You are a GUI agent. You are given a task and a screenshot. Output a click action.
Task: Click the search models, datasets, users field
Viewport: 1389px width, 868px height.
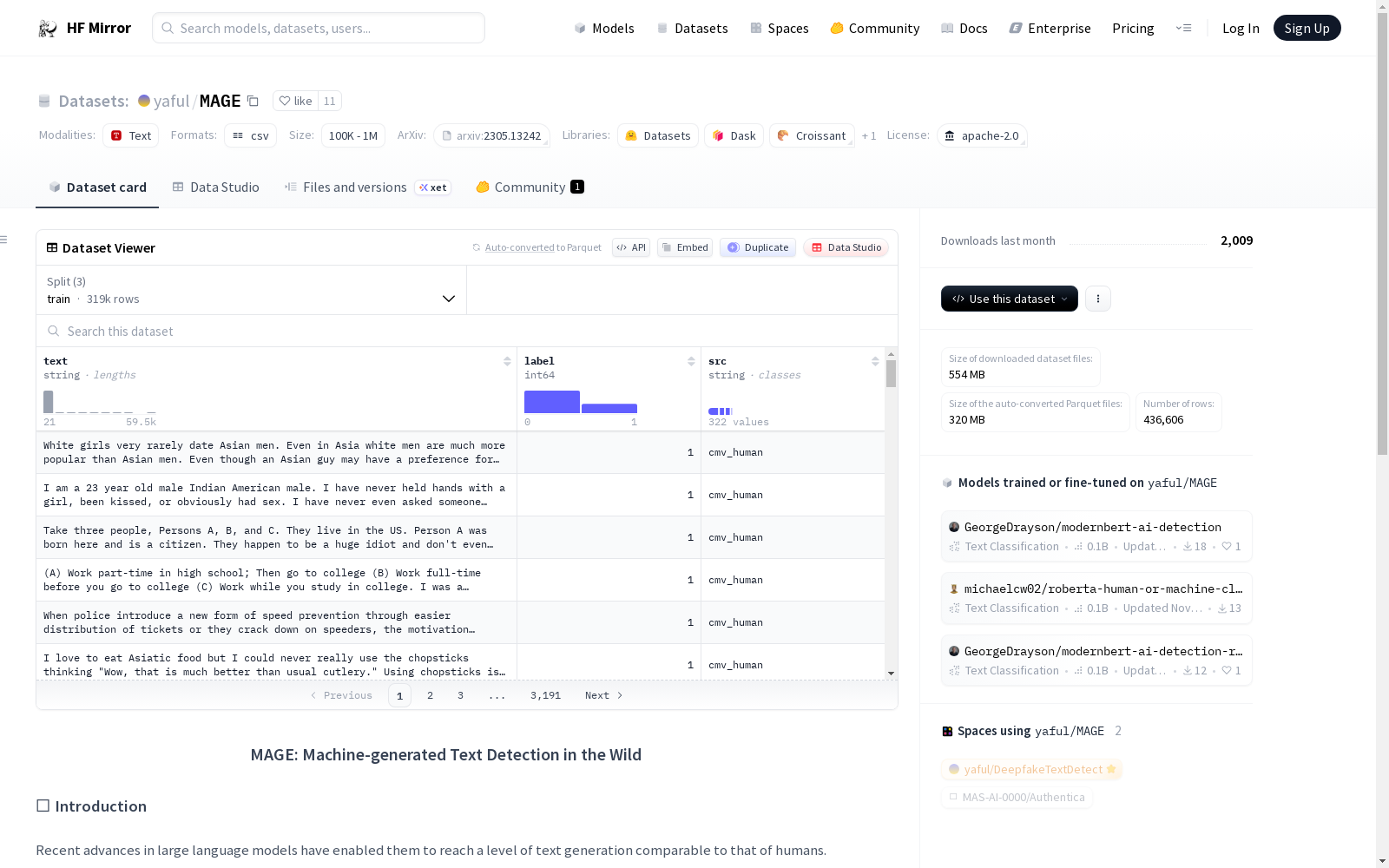[319, 28]
